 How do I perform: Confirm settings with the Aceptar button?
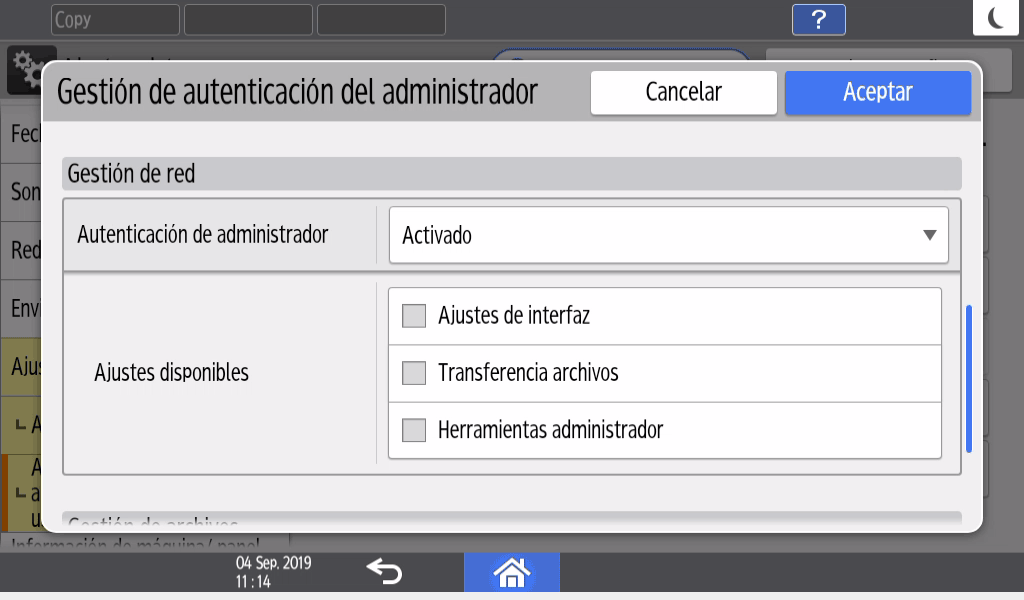877,92
